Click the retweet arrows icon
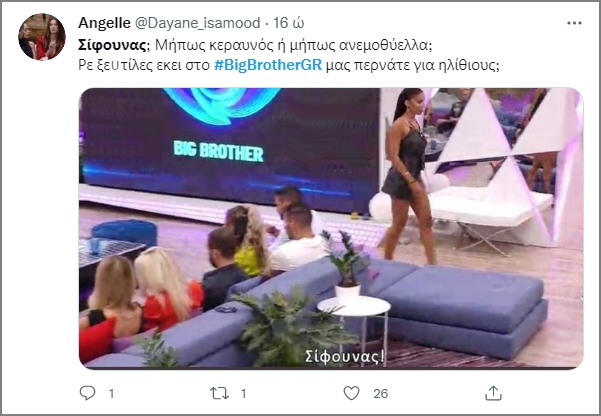601x416 pixels. tap(219, 393)
